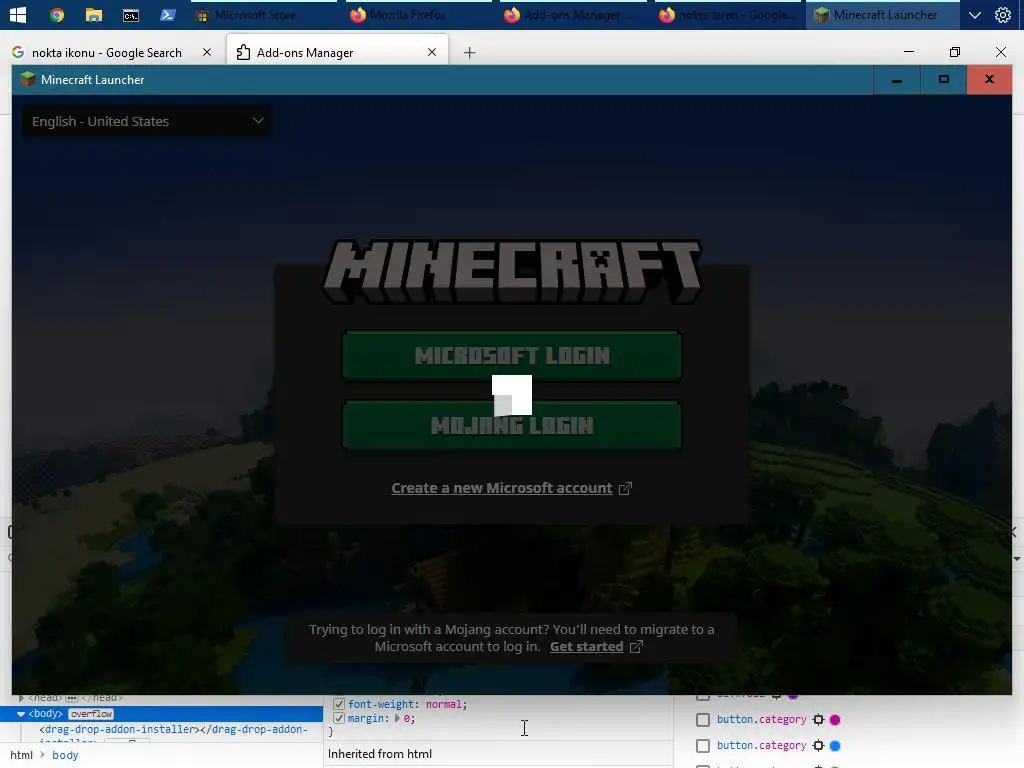
Task: Check the blue button.category checkbox
Action: 703,746
